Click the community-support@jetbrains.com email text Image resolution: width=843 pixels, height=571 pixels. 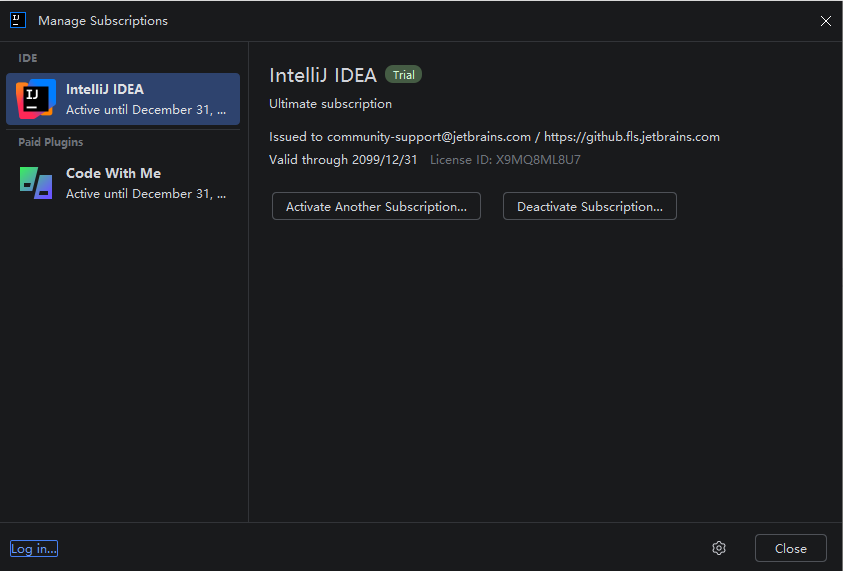(428, 137)
